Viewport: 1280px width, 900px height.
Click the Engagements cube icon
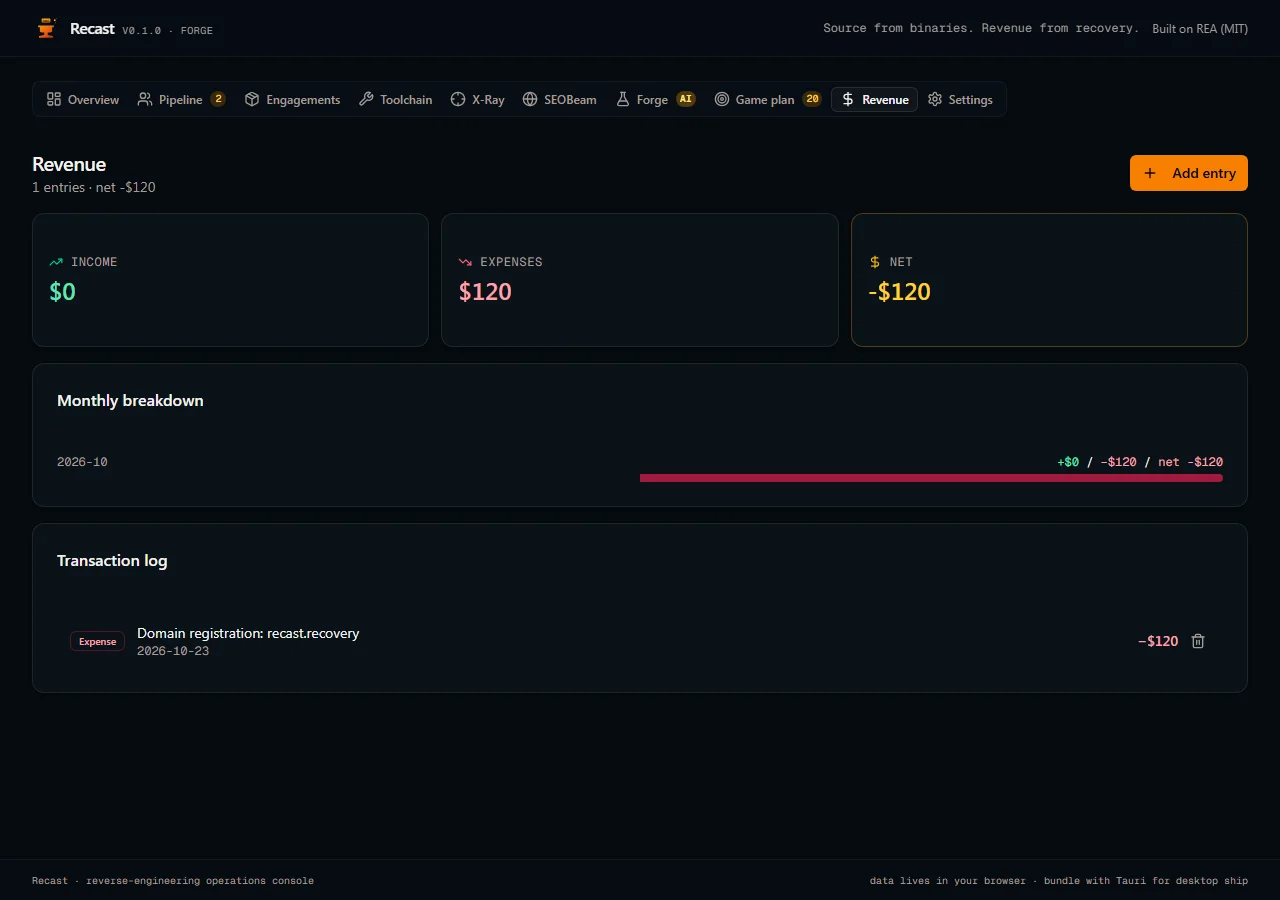(252, 99)
